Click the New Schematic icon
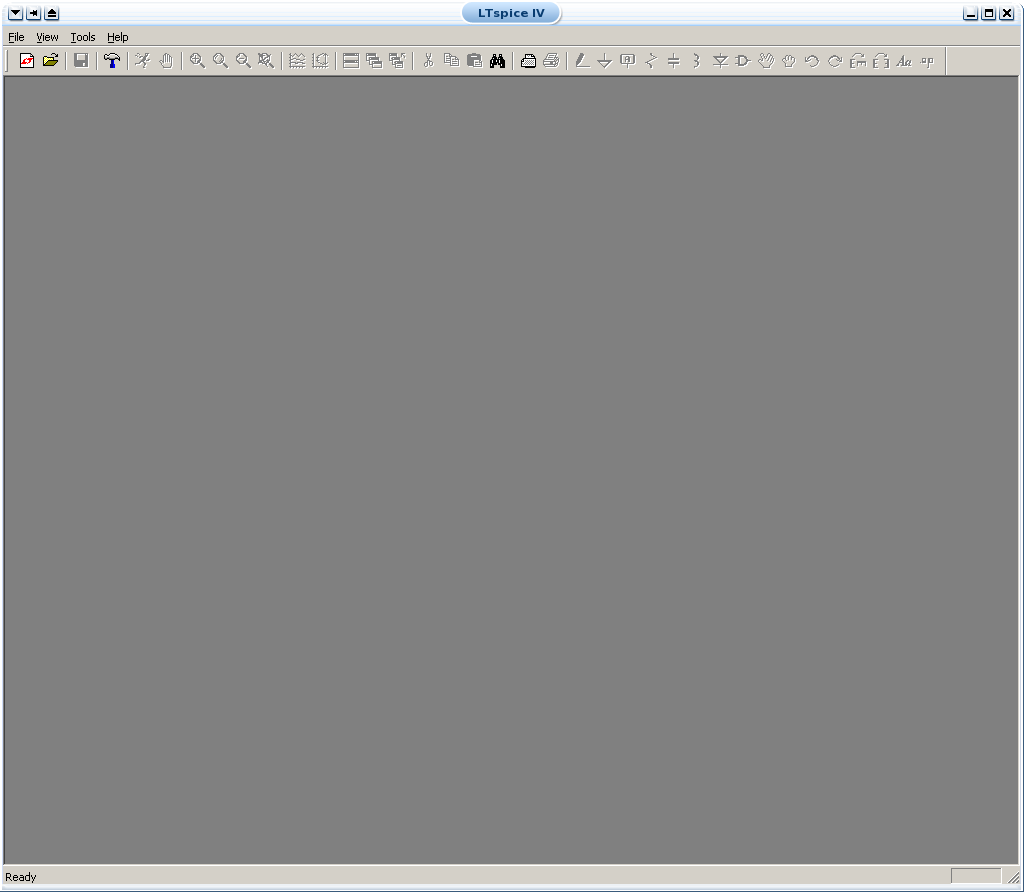This screenshot has width=1024, height=892. [x=27, y=61]
